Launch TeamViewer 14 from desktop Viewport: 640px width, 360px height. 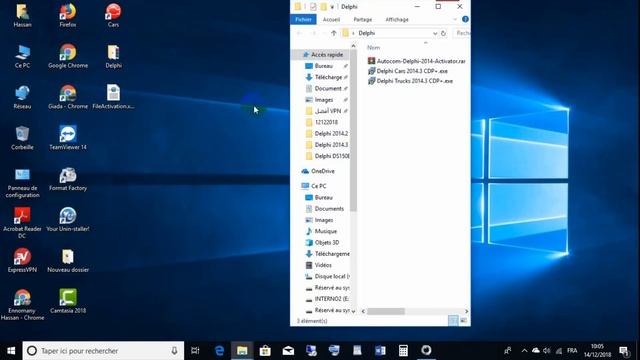pyautogui.click(x=68, y=138)
